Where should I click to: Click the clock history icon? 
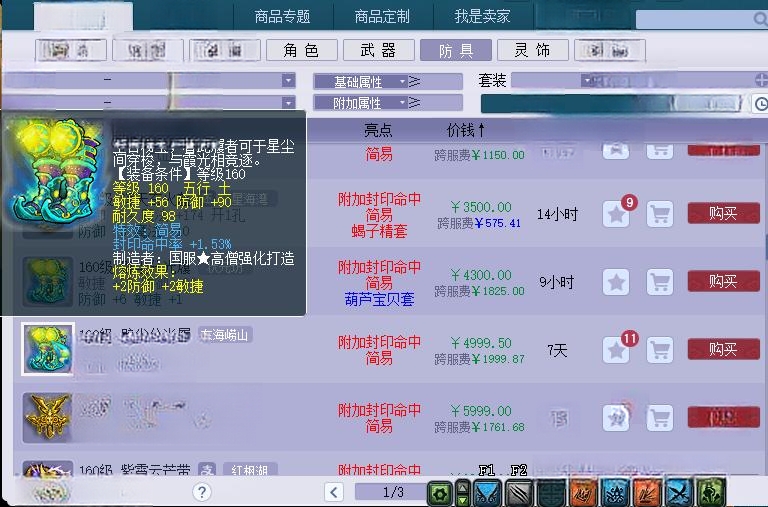click(761, 103)
